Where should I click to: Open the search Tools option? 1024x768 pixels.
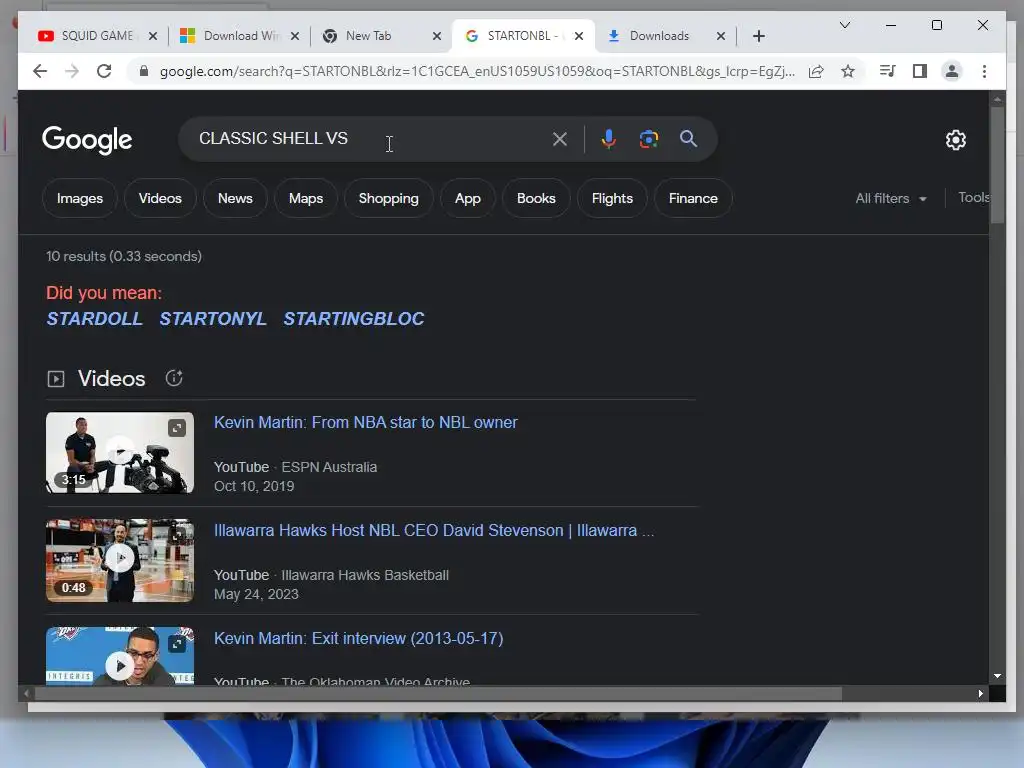pyautogui.click(x=973, y=197)
